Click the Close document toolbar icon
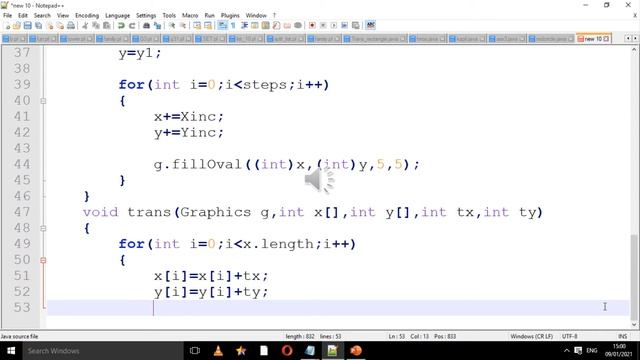 point(49,26)
